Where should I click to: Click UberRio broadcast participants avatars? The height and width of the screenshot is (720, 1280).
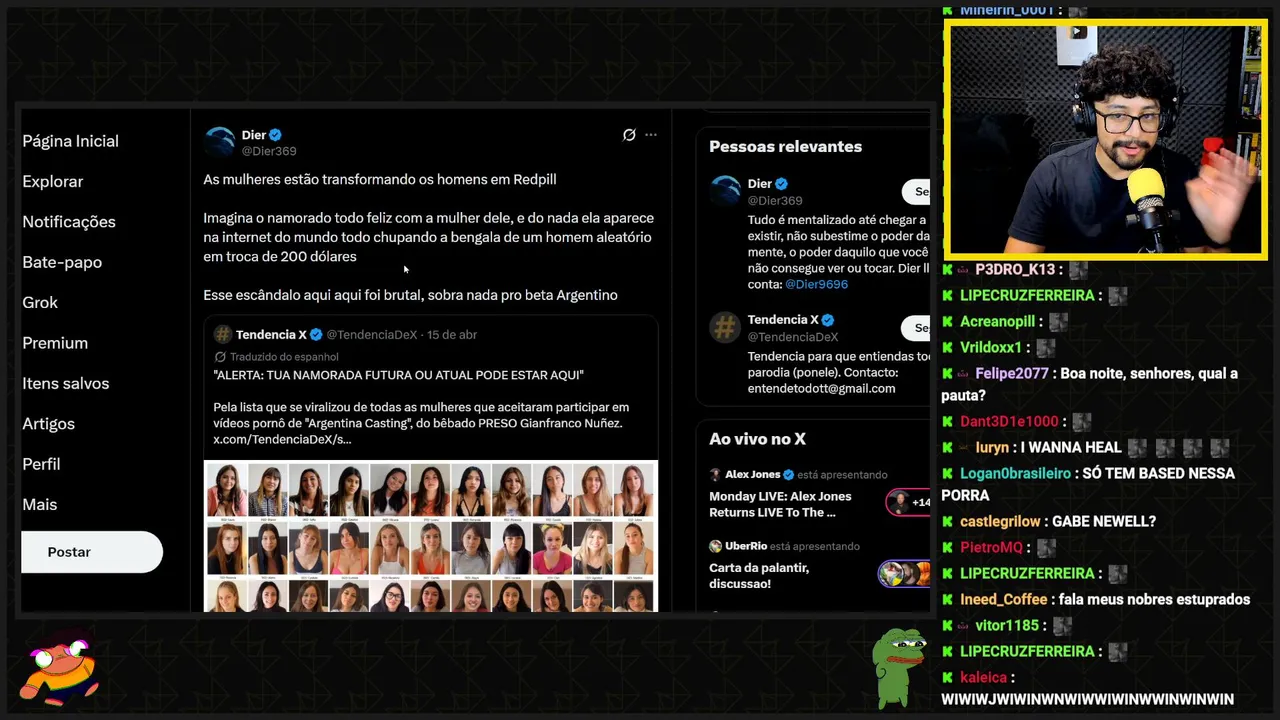tap(904, 574)
